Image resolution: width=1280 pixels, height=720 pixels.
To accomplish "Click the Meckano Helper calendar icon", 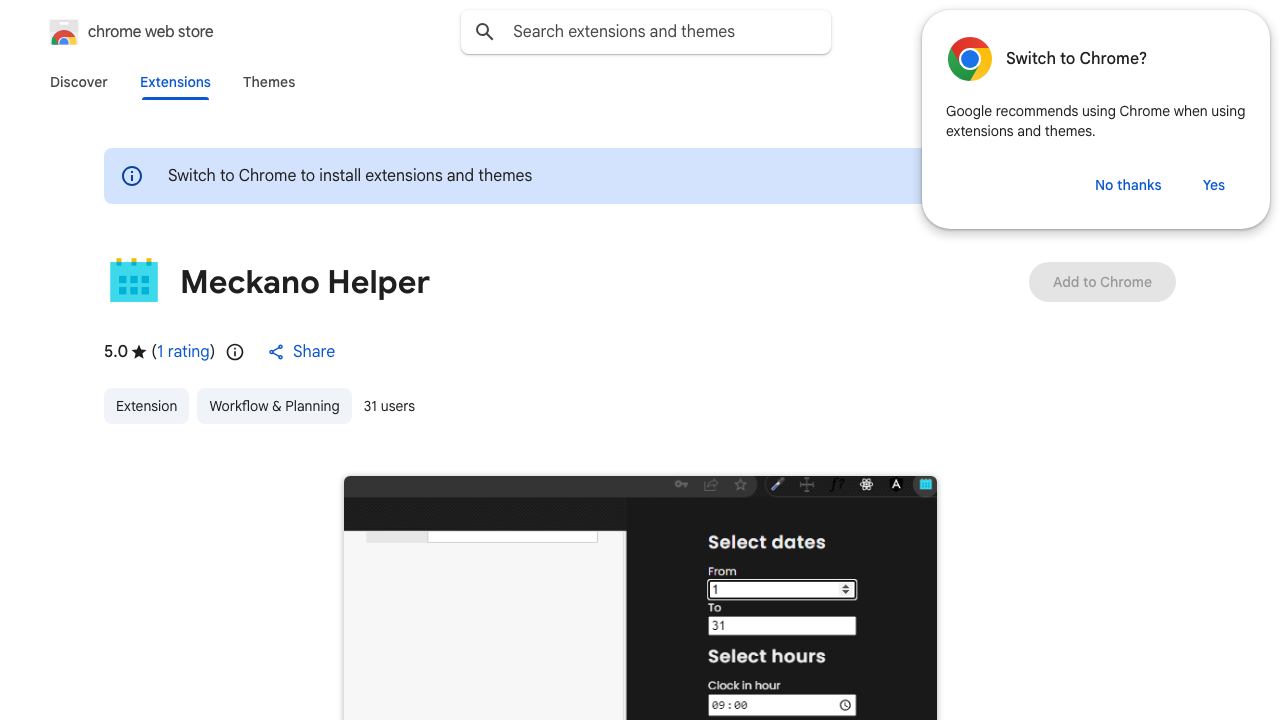I will (134, 280).
